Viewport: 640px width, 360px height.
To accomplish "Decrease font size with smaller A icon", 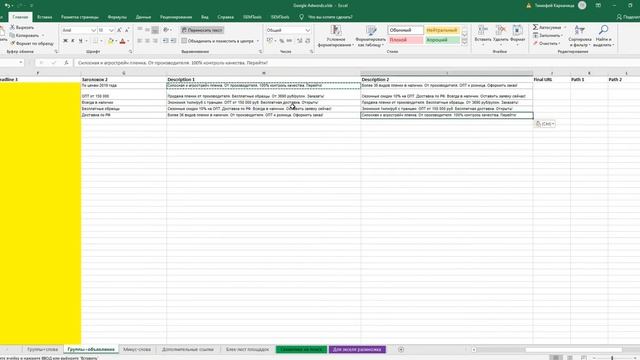I will click(127, 30).
